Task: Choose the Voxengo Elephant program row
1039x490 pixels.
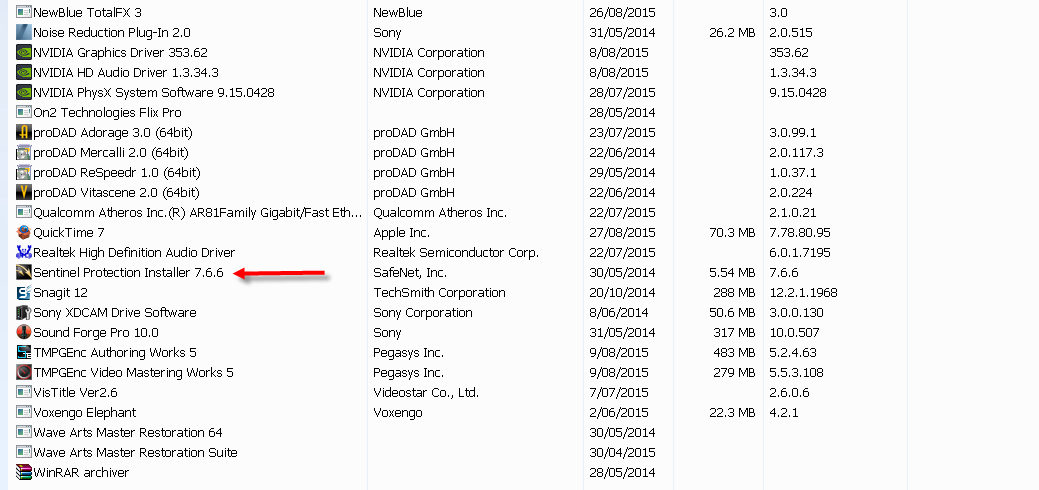Action: click(84, 413)
